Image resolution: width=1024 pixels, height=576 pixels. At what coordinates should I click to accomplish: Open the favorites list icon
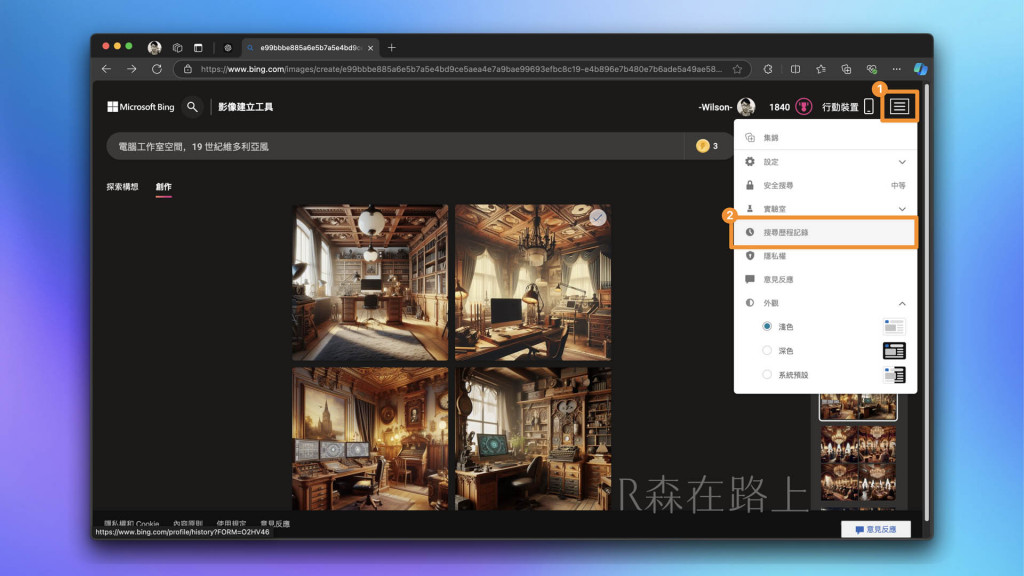821,69
